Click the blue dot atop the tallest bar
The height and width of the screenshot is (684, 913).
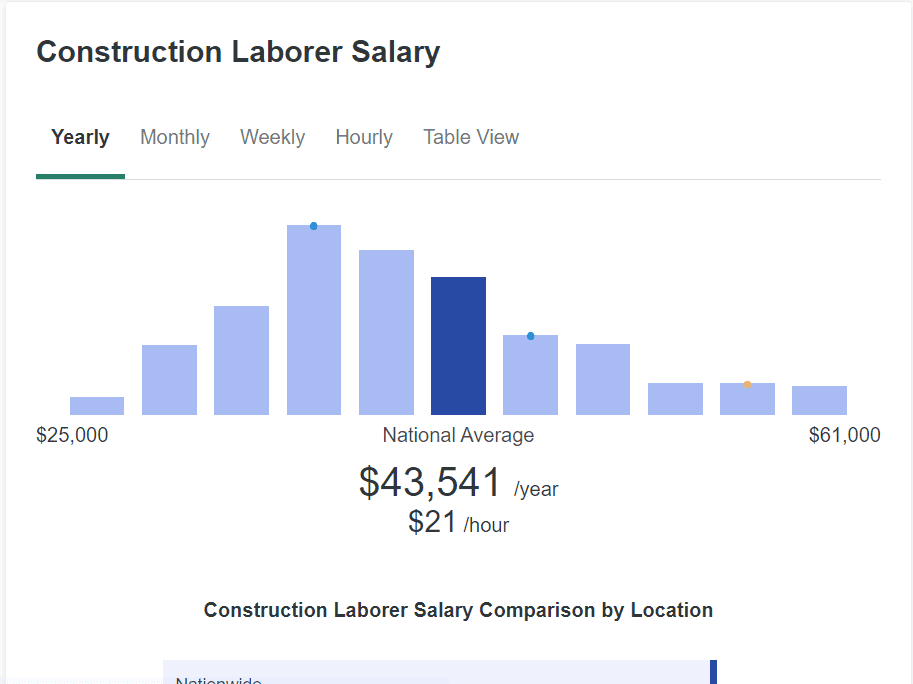(313, 226)
